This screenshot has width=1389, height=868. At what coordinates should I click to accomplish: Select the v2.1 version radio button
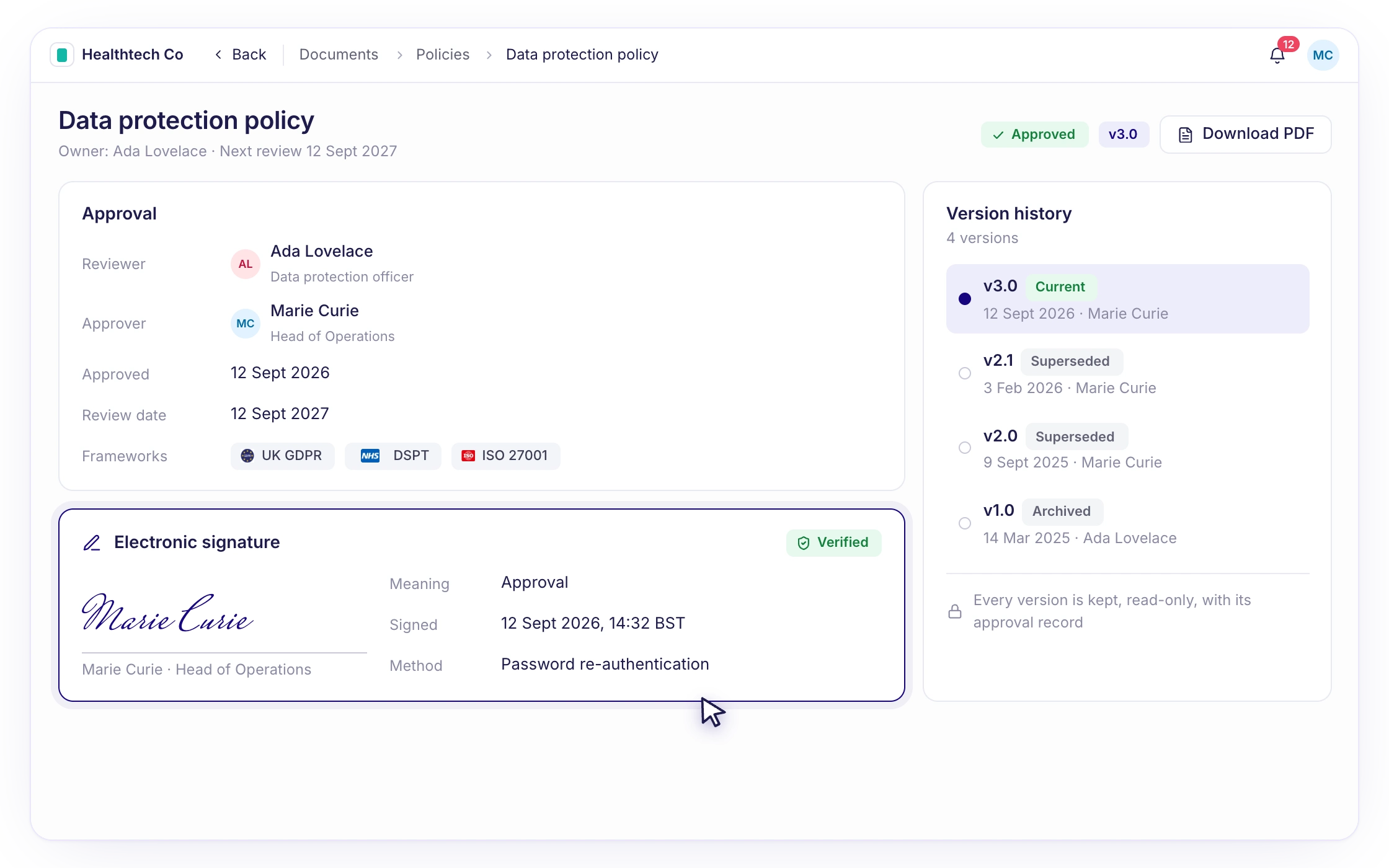965,373
